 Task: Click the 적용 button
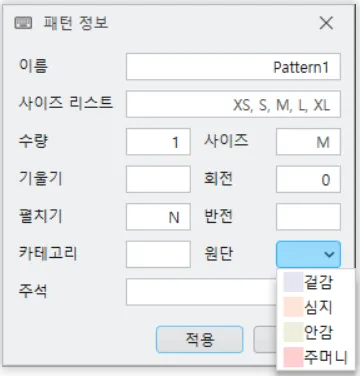pyautogui.click(x=200, y=339)
